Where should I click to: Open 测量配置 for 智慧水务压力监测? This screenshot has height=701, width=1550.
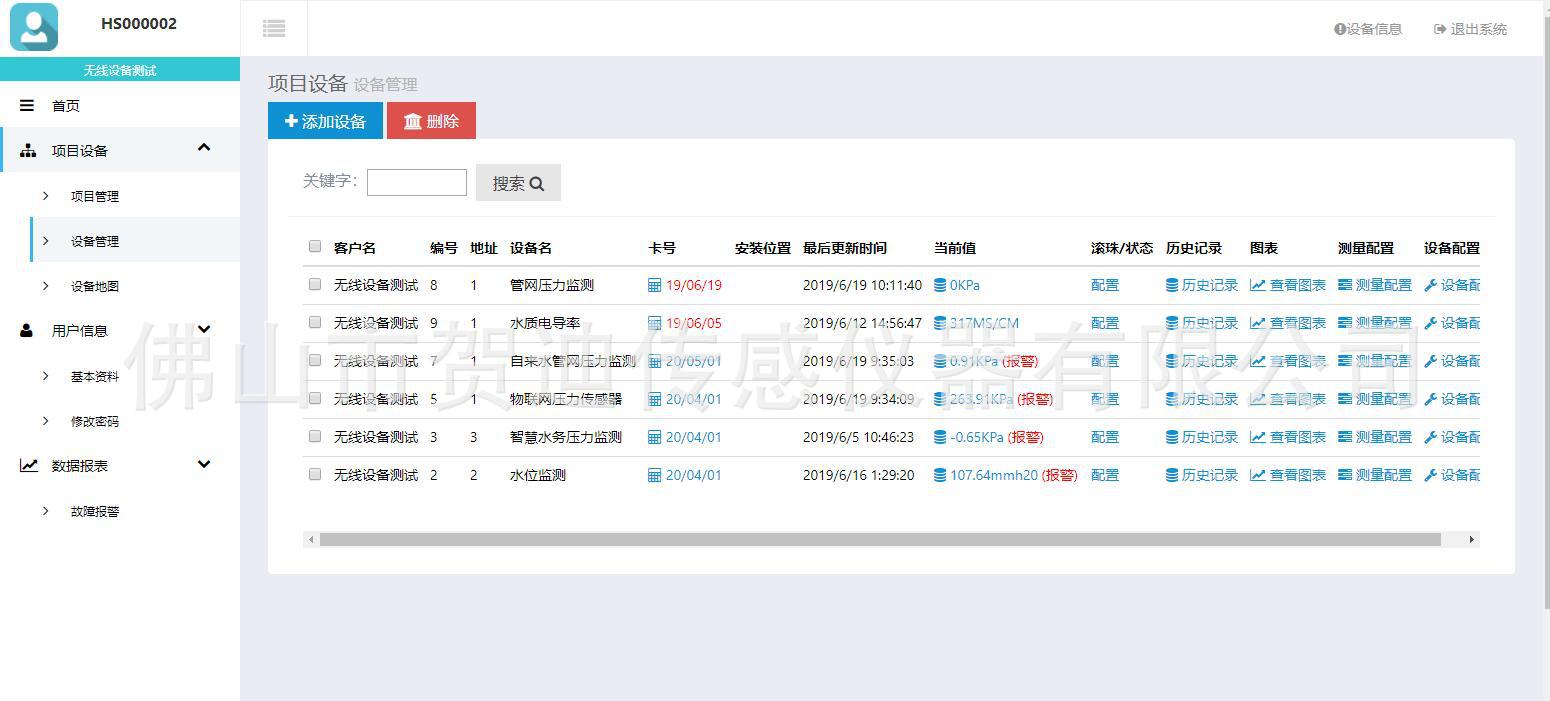1375,437
